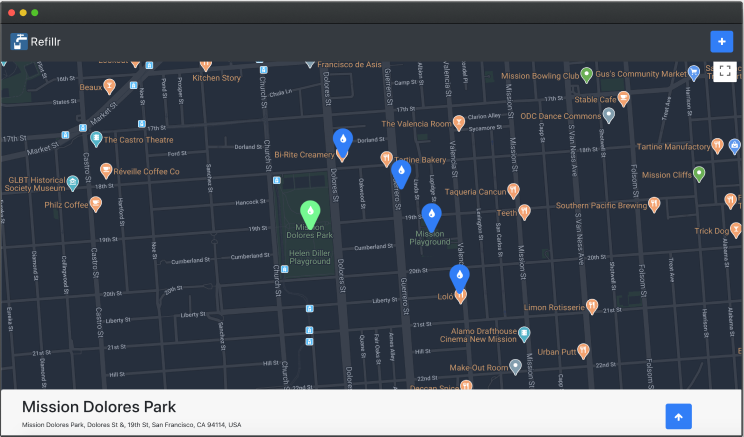This screenshot has height=437, width=744.
Task: Select Alamo Drafthouse Cinema marker
Action: tap(524, 333)
